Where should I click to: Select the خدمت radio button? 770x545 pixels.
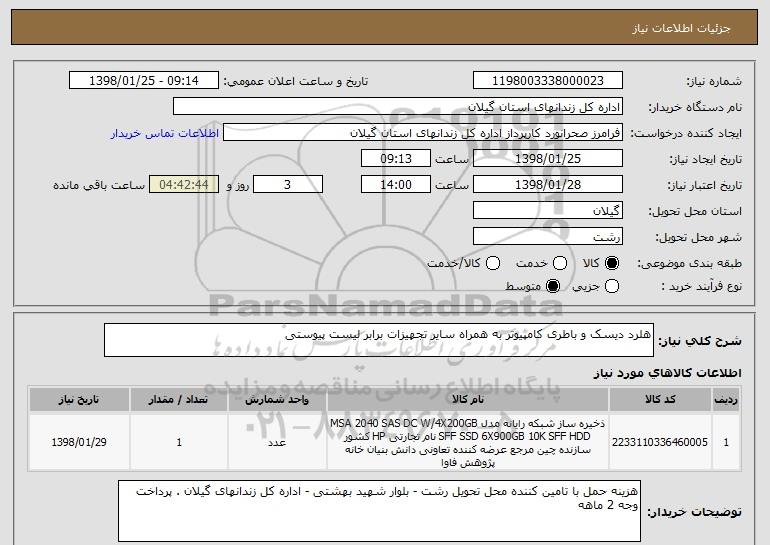pos(560,263)
